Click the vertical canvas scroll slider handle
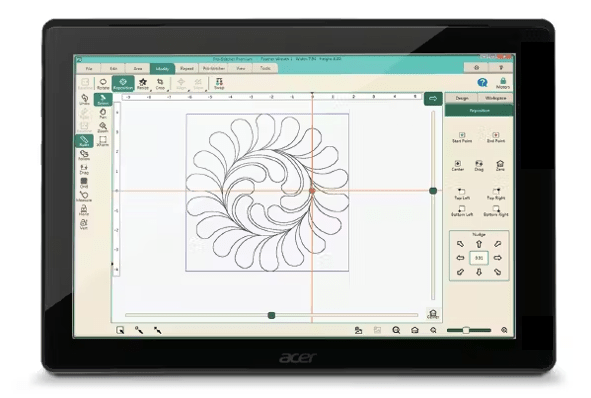Viewport: 591px width, 398px height. point(433,191)
